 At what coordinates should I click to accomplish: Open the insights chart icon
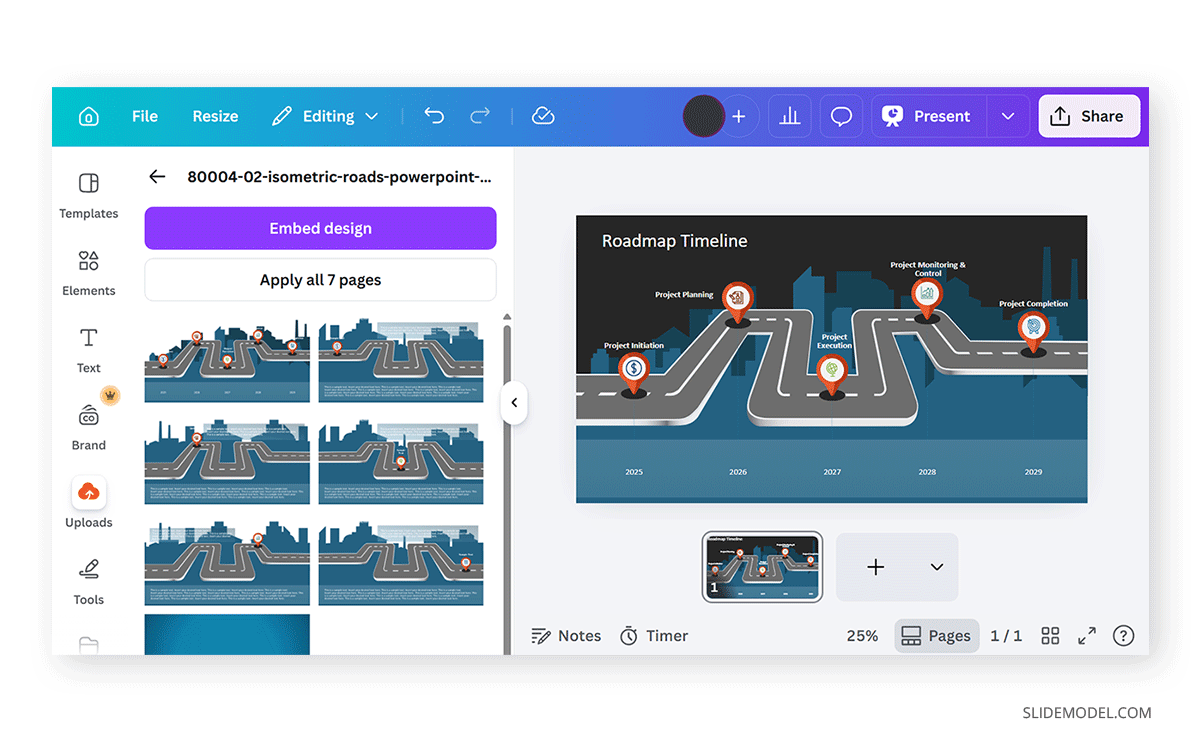click(790, 116)
